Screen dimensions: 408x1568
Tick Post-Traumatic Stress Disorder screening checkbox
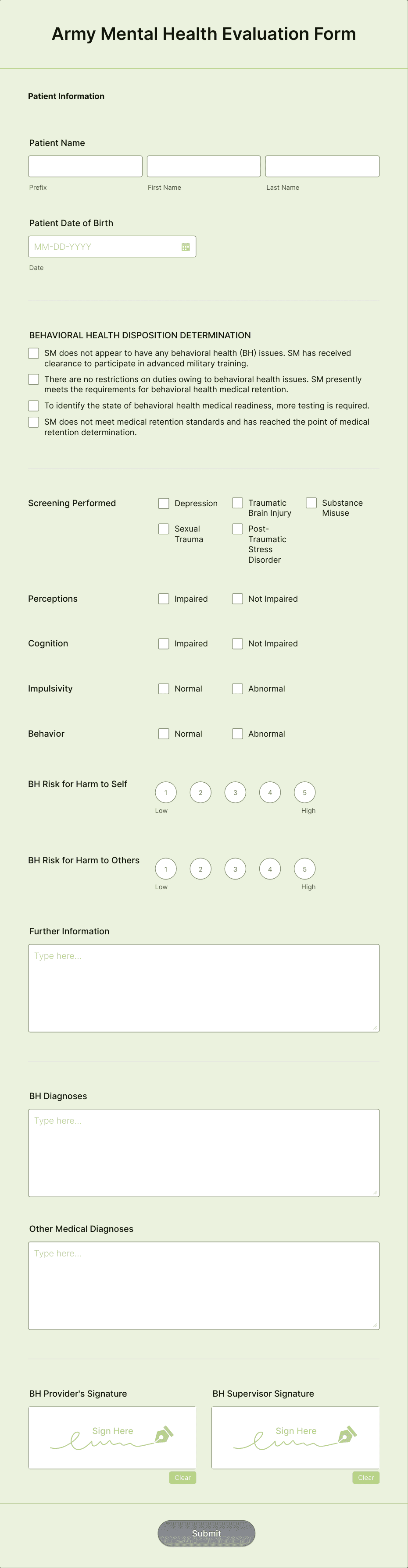click(x=237, y=529)
